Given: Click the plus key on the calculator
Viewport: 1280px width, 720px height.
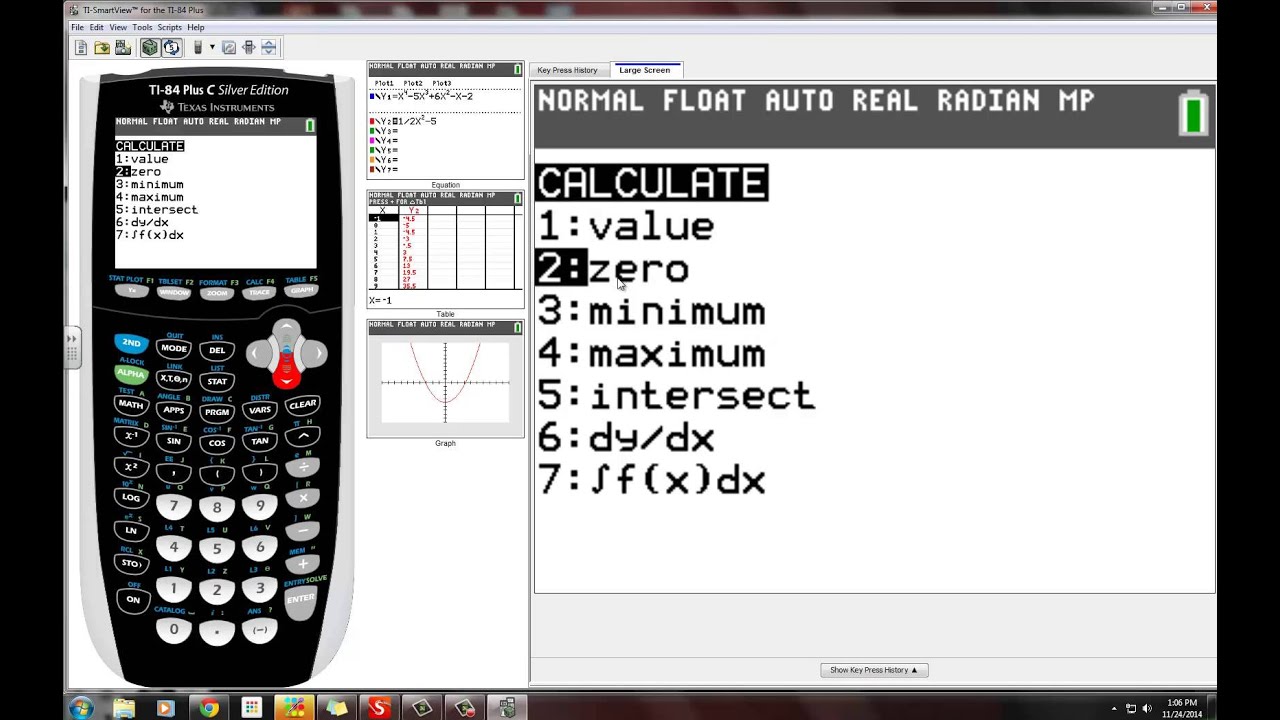Looking at the screenshot, I should (x=302, y=564).
